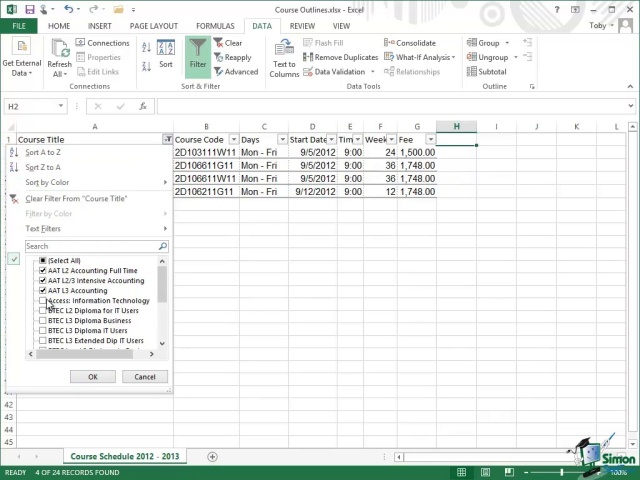Clear the filter via the ribbon Clear button
Viewport: 640px width, 480px height.
[x=228, y=43]
